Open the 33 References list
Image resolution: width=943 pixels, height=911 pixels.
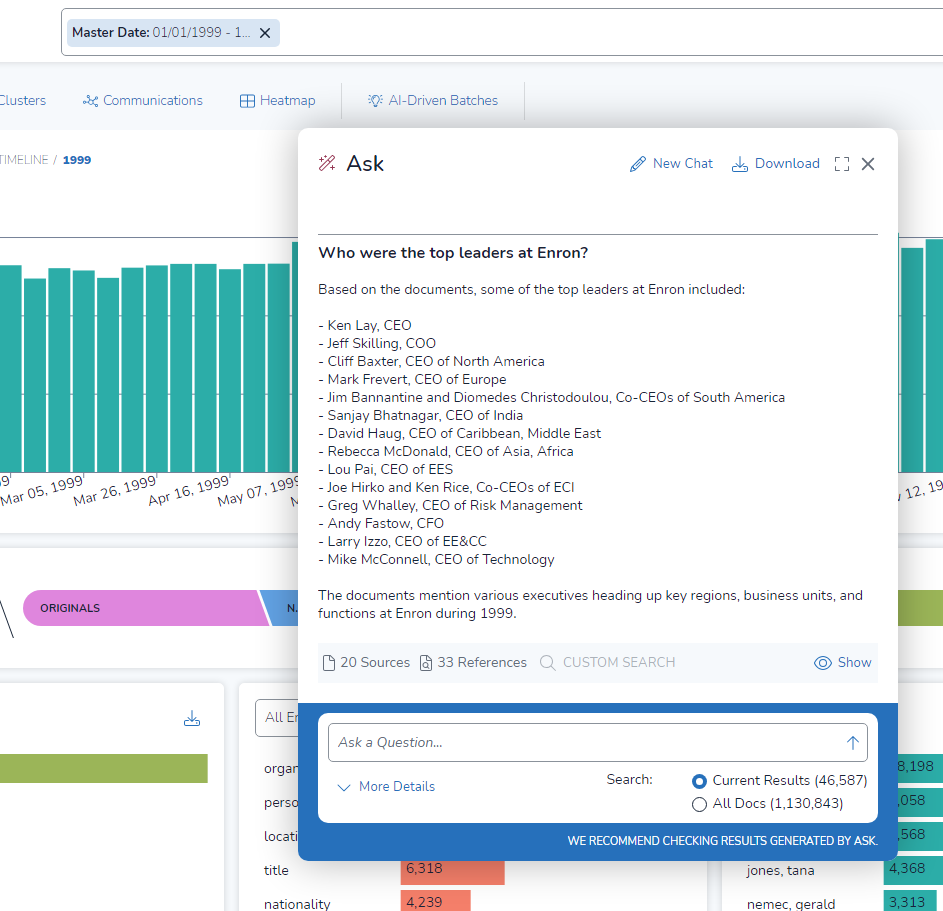pyautogui.click(x=473, y=663)
